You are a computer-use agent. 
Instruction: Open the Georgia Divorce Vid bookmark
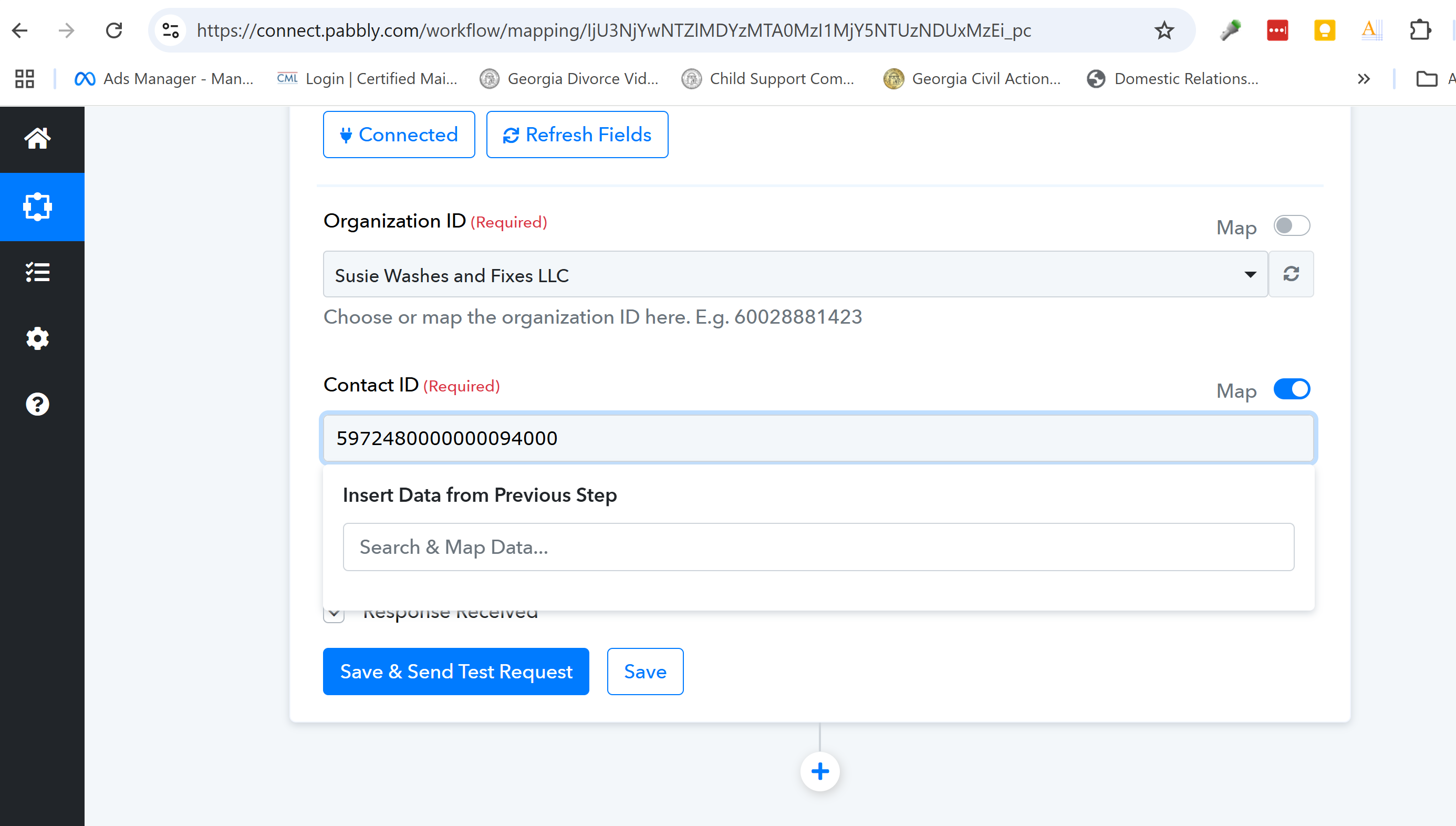pyautogui.click(x=569, y=79)
